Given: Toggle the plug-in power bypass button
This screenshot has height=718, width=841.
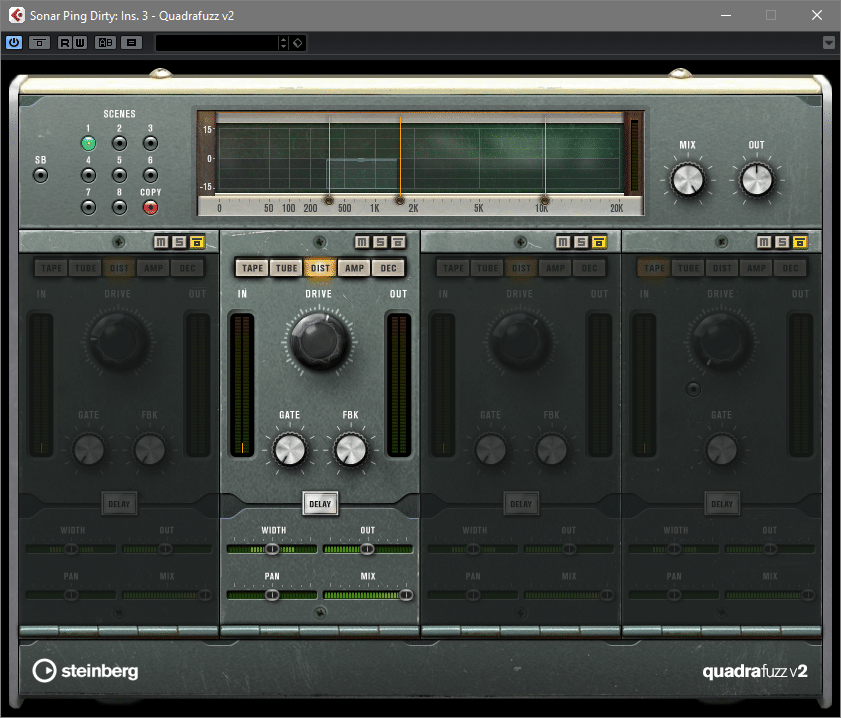Looking at the screenshot, I should point(13,42).
